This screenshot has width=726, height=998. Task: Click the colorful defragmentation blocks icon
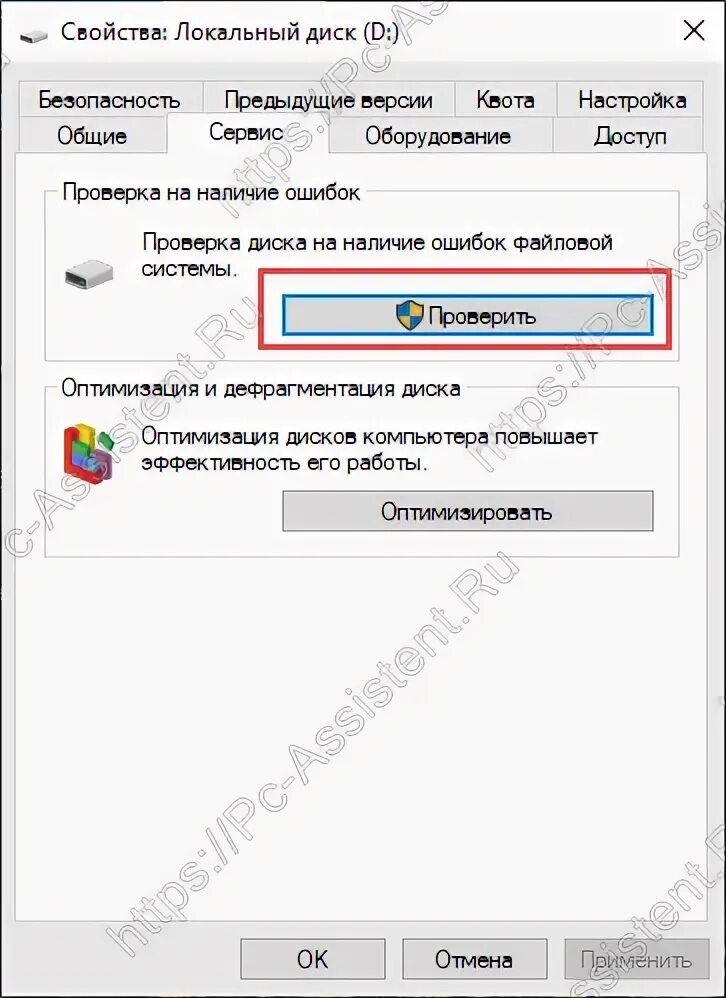[x=90, y=453]
